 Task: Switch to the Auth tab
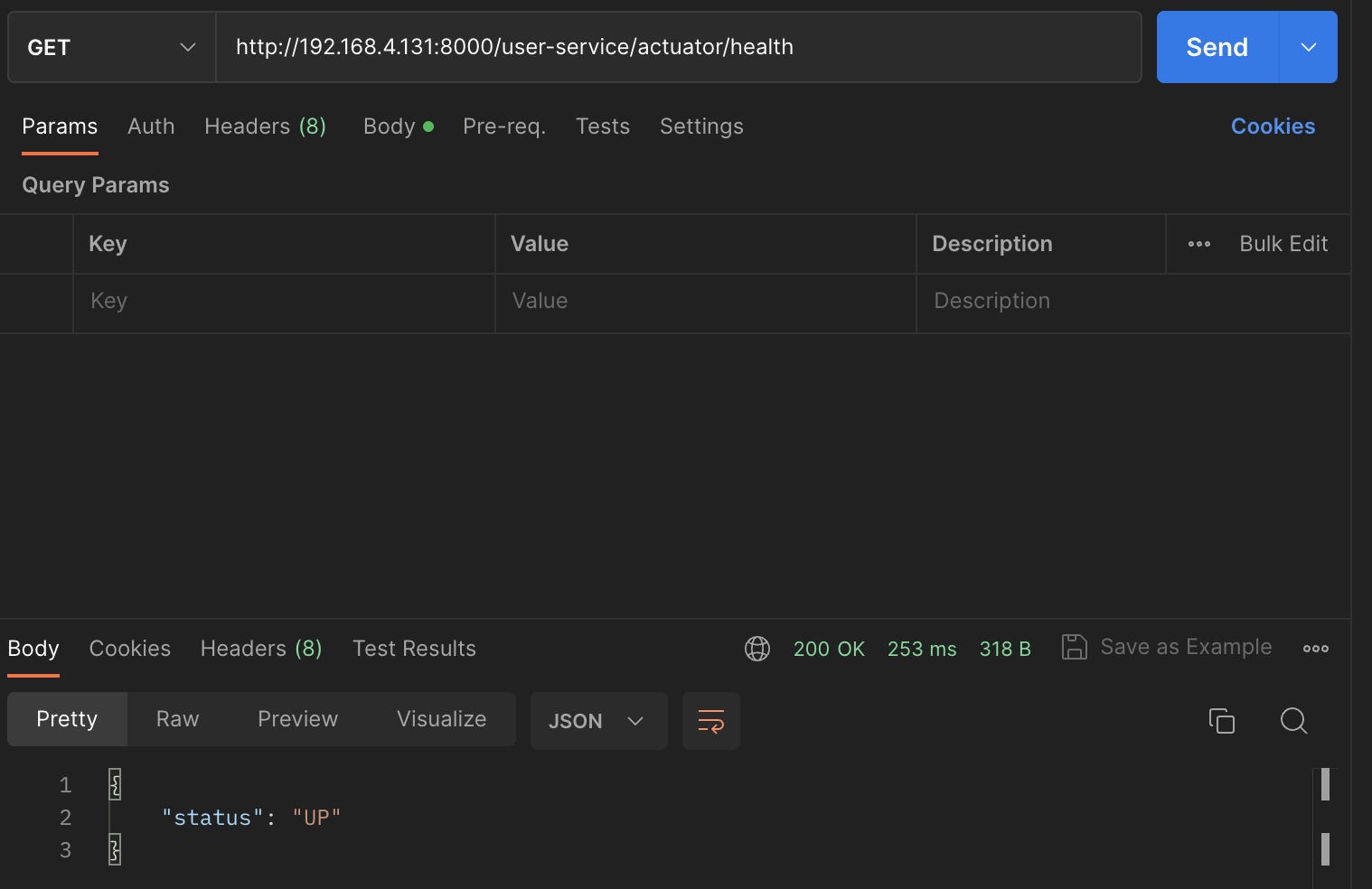[x=151, y=126]
